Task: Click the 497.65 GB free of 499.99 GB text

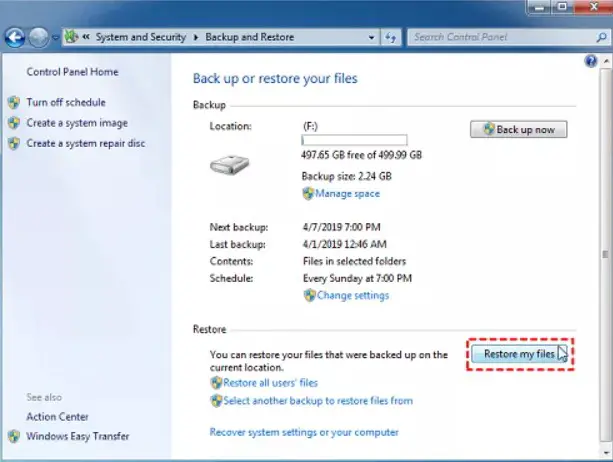Action: (361, 155)
